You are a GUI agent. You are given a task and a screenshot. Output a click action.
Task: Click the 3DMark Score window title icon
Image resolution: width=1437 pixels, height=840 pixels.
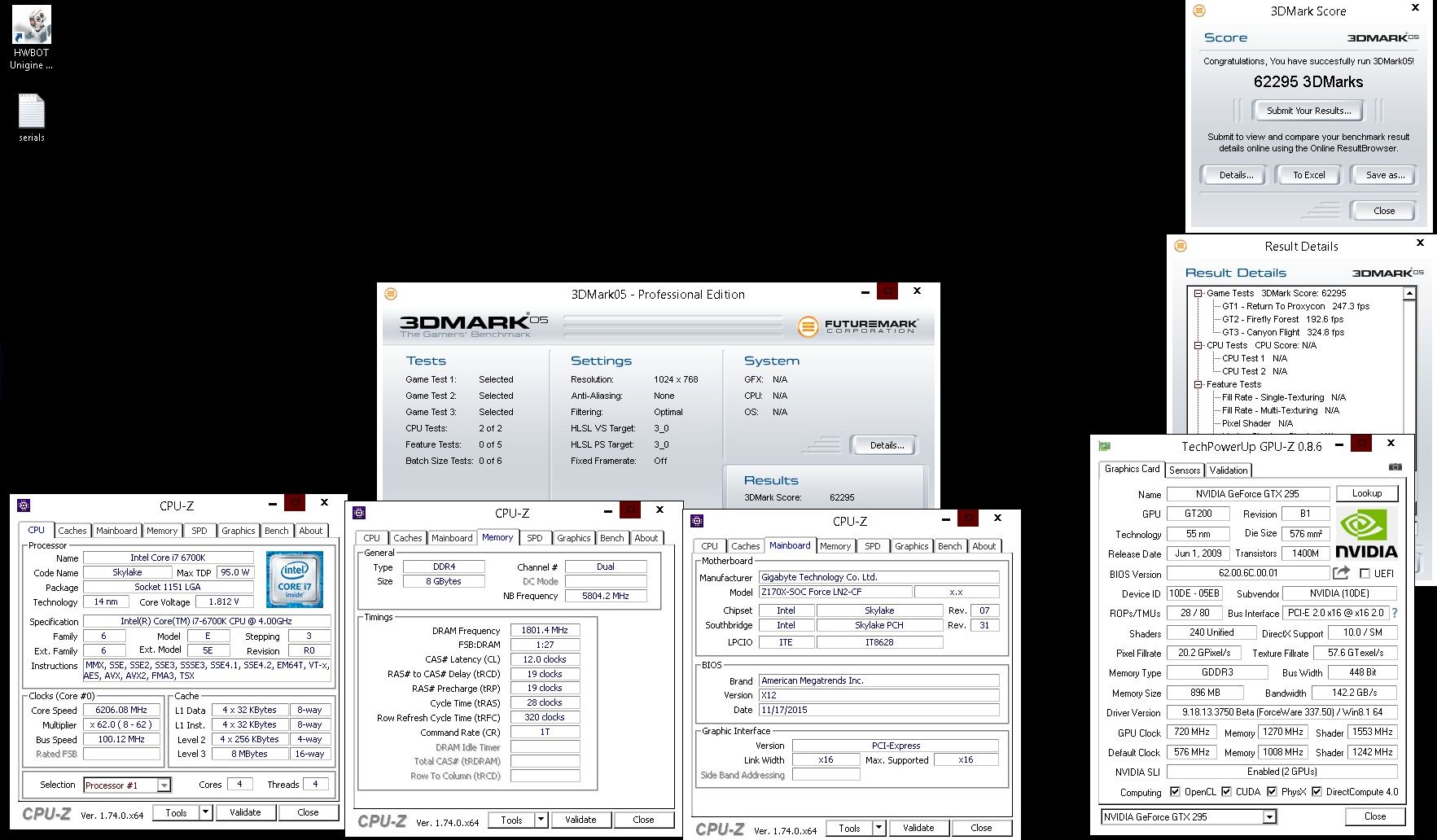(x=1198, y=11)
